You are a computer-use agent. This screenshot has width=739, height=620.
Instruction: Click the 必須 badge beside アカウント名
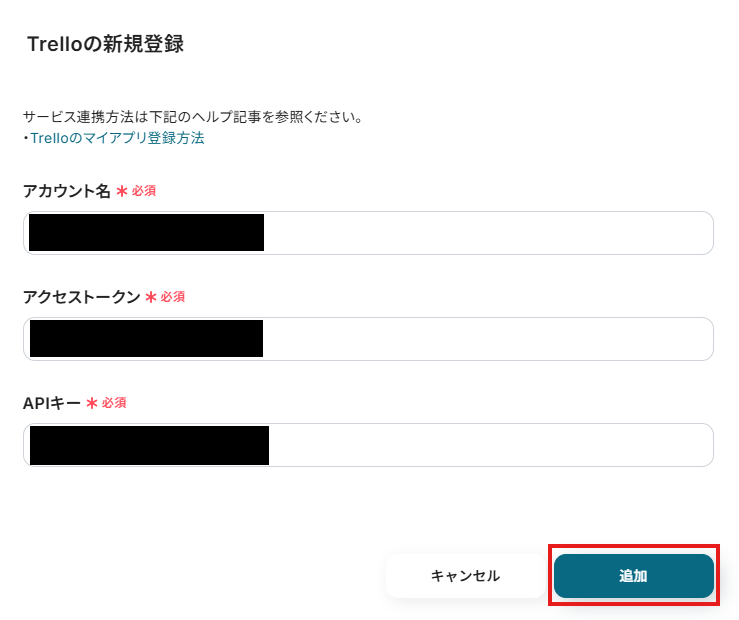pos(144,190)
